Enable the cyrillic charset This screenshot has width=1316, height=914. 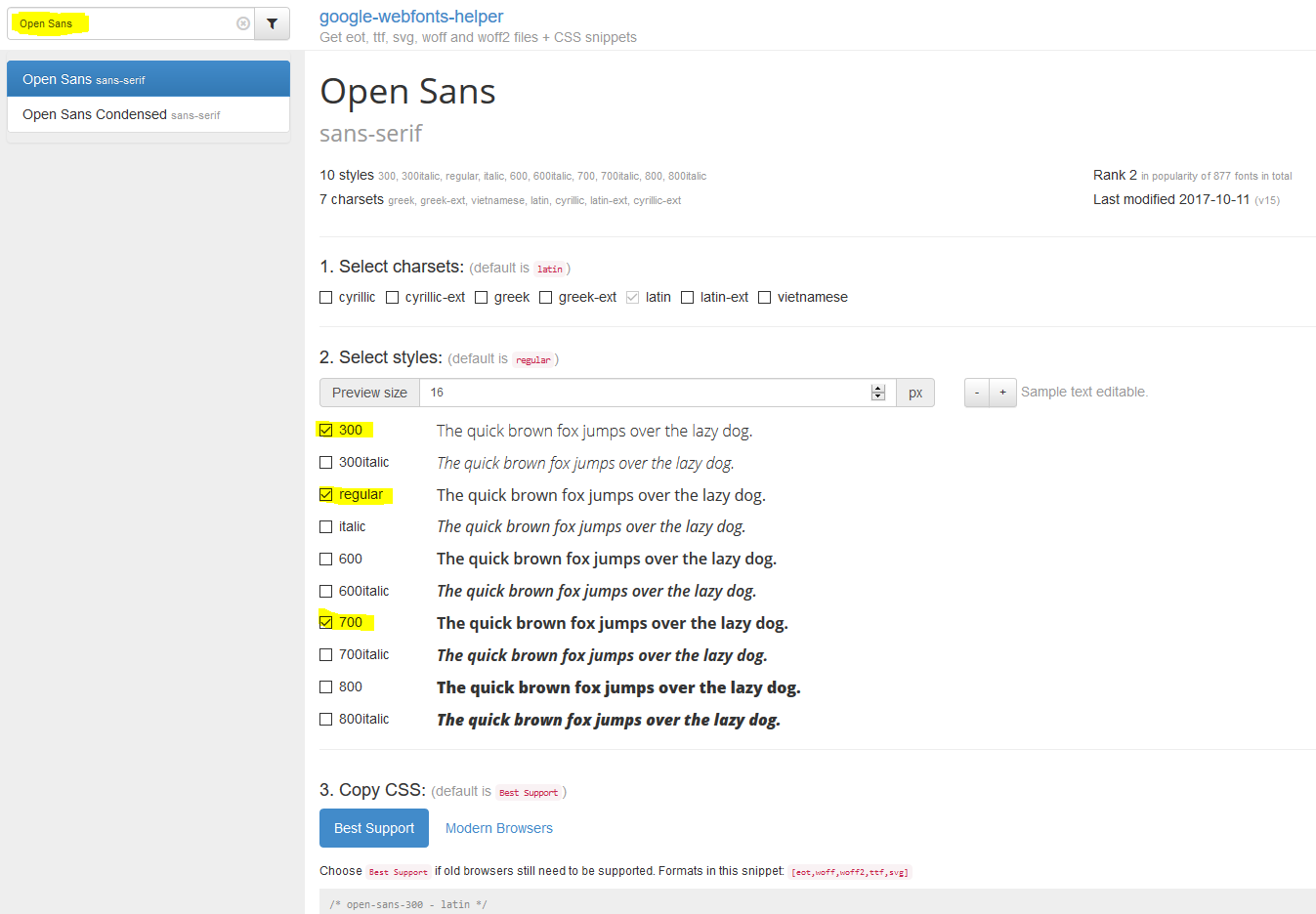click(325, 297)
